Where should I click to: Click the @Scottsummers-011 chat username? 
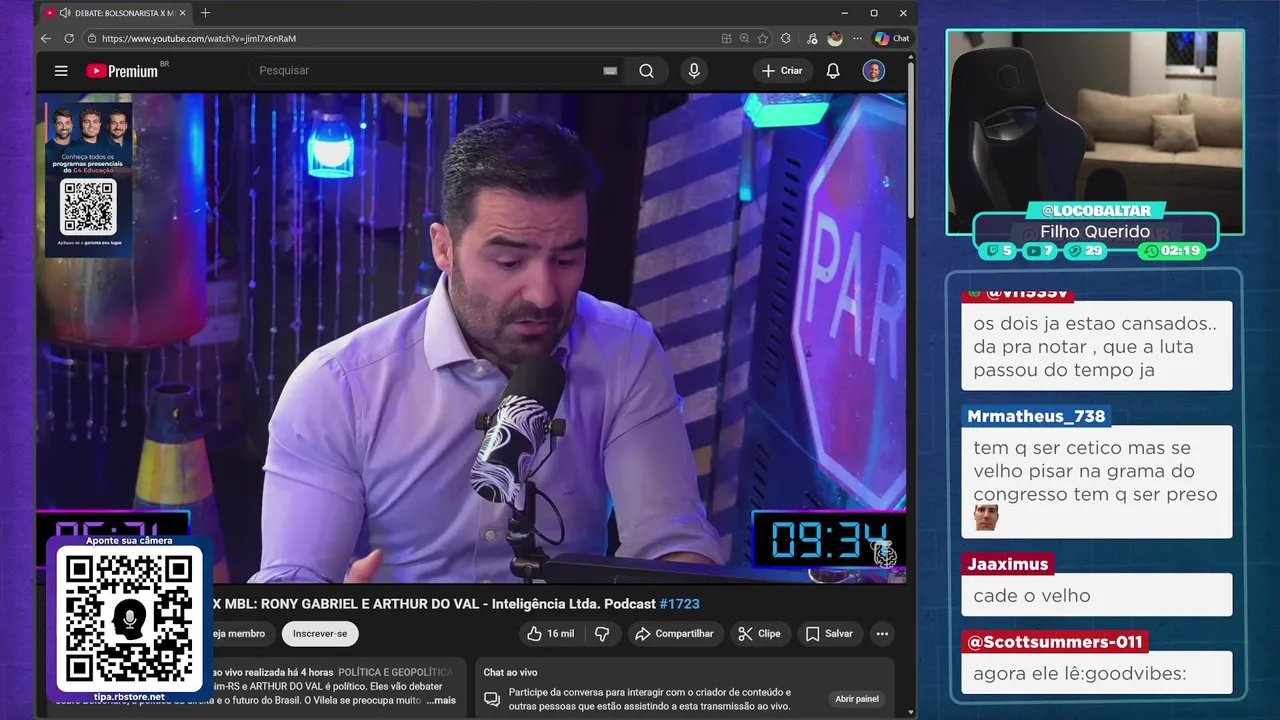(1055, 642)
